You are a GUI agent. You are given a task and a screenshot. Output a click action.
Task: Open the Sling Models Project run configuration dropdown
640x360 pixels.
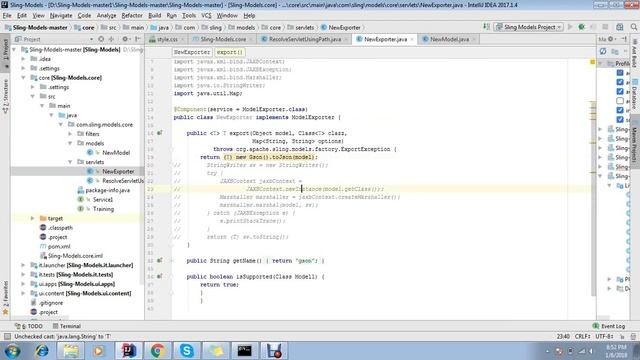(529, 27)
